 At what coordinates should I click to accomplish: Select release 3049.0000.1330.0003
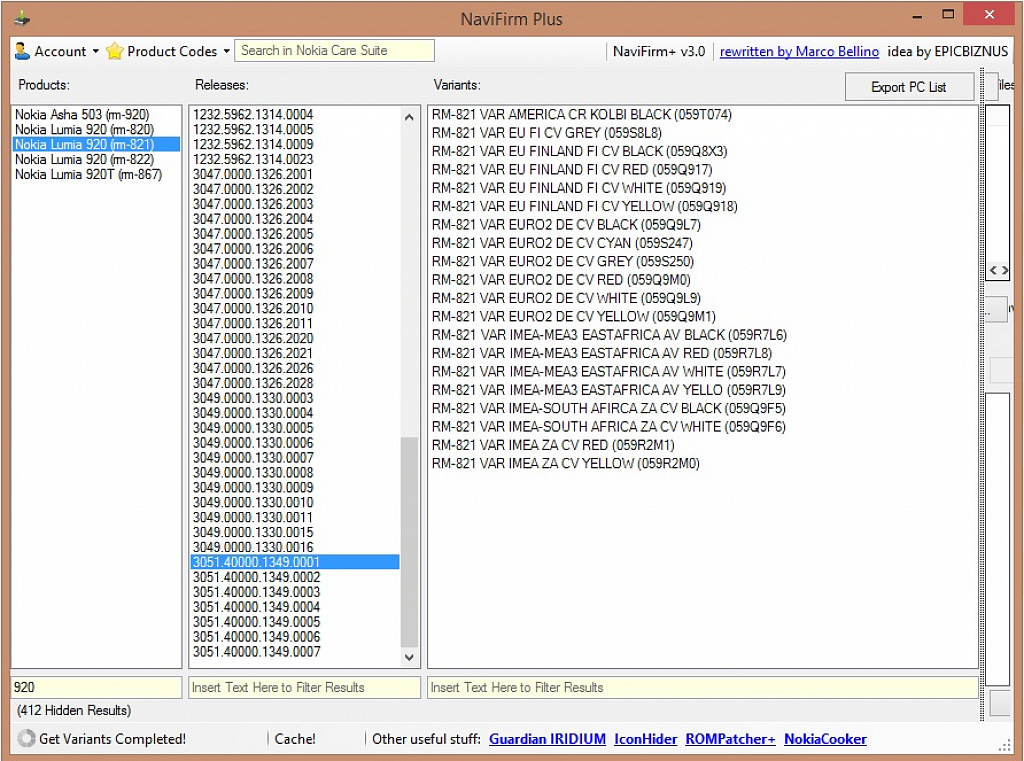click(x=295, y=398)
